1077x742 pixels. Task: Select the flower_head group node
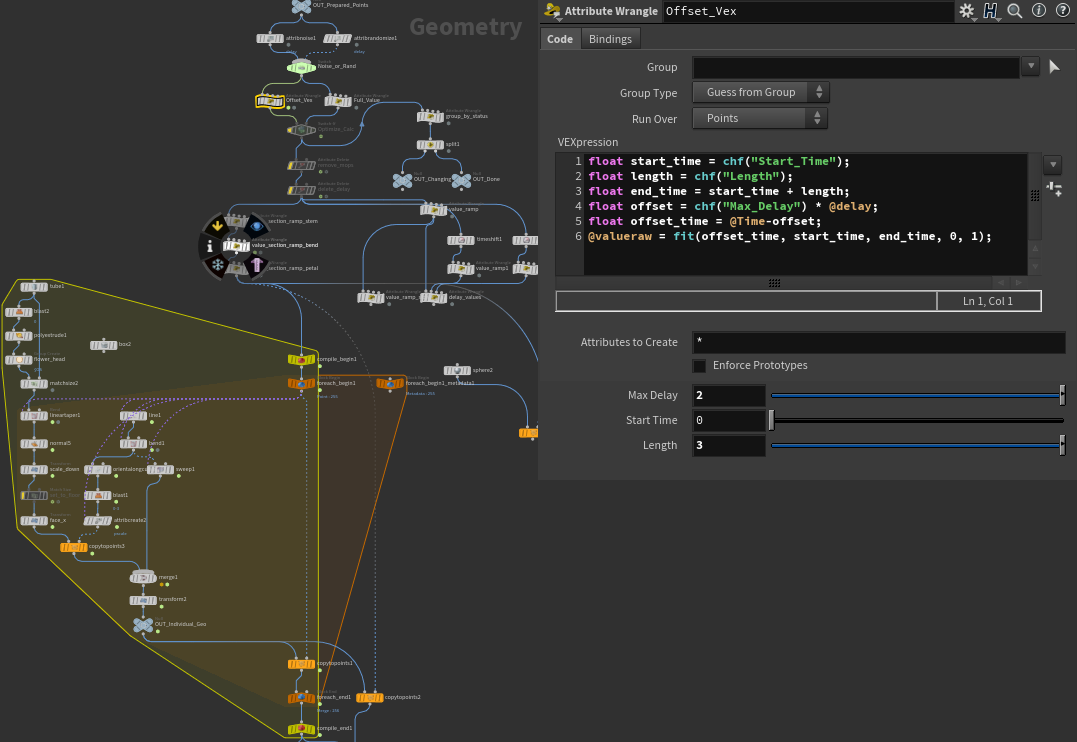tap(19, 359)
